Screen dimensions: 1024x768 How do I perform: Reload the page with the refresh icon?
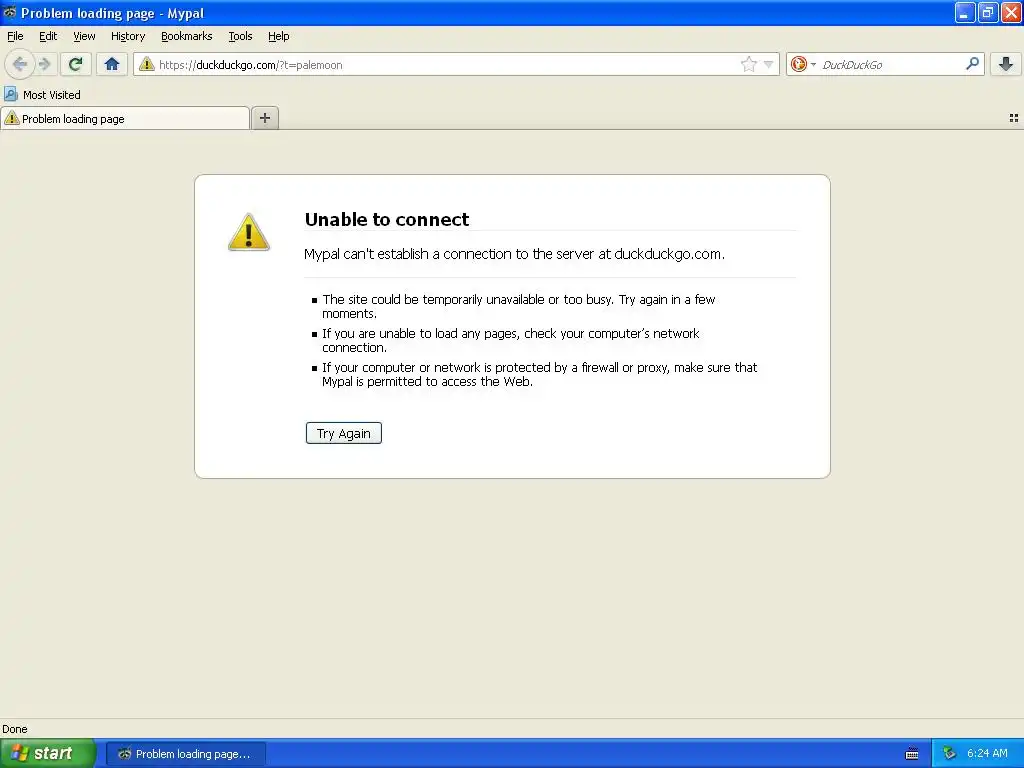75,64
